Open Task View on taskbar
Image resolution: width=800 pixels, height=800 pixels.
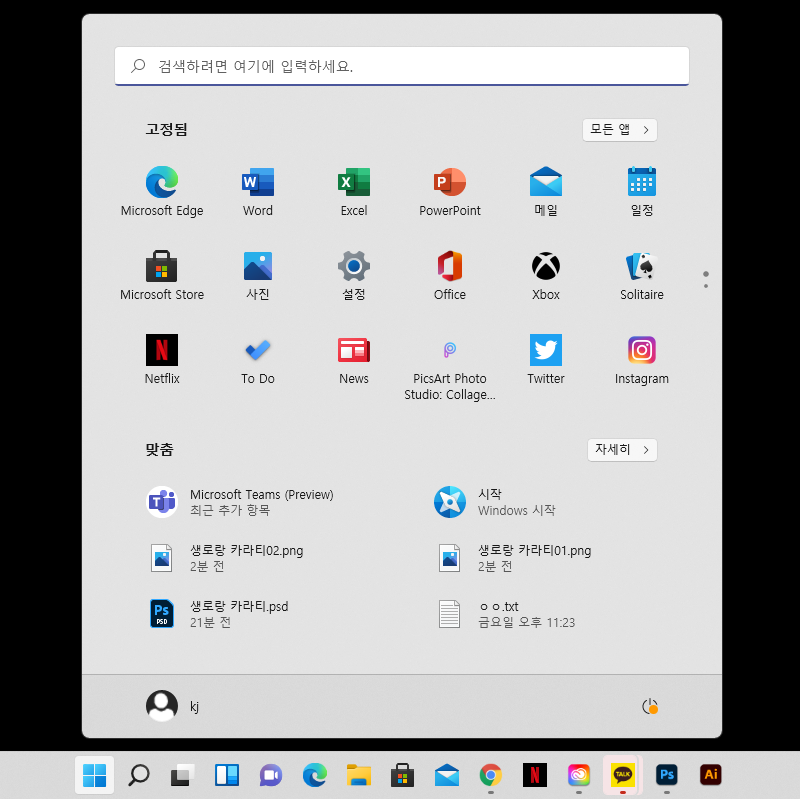[x=183, y=775]
